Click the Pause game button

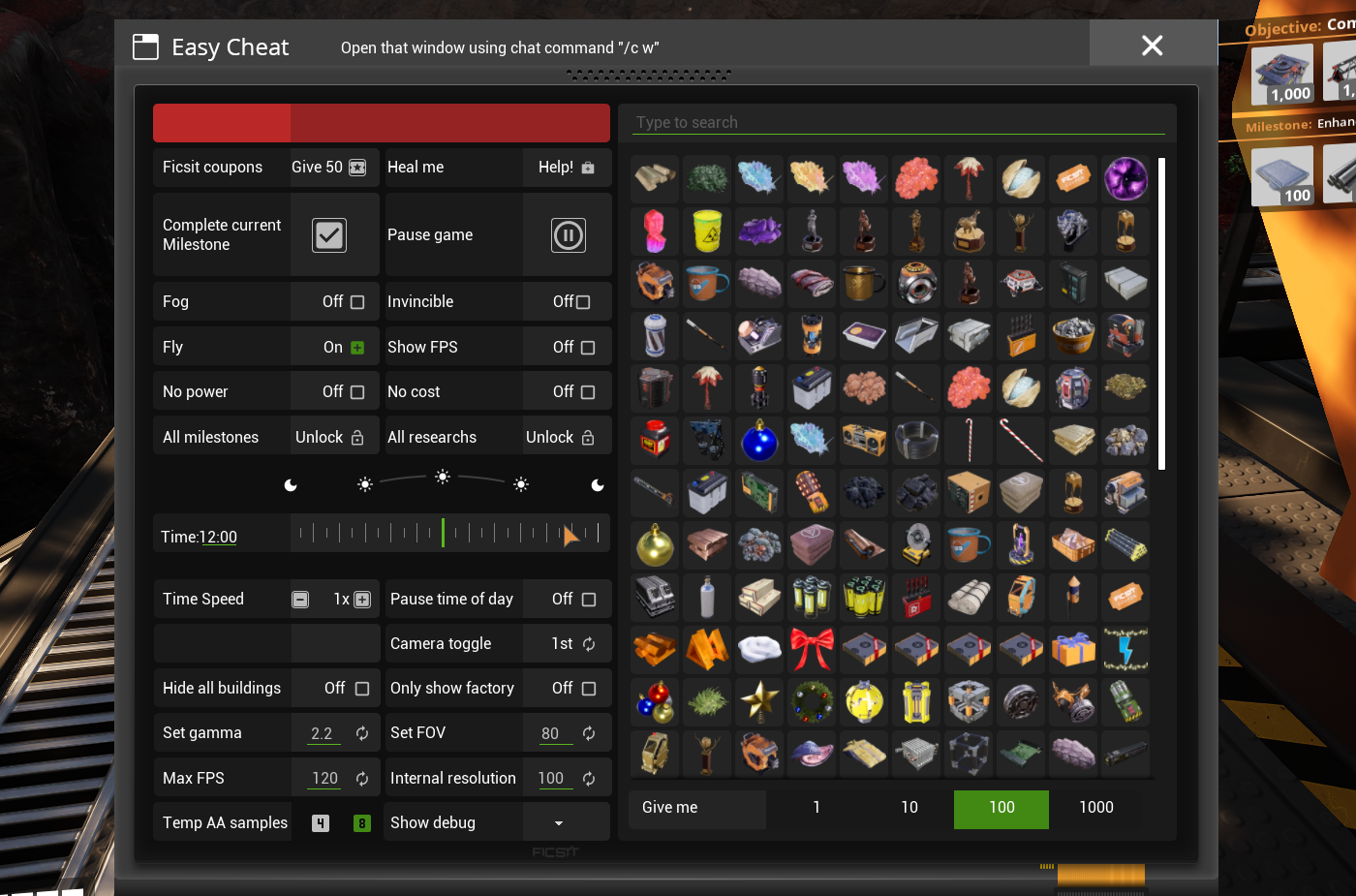tap(569, 235)
